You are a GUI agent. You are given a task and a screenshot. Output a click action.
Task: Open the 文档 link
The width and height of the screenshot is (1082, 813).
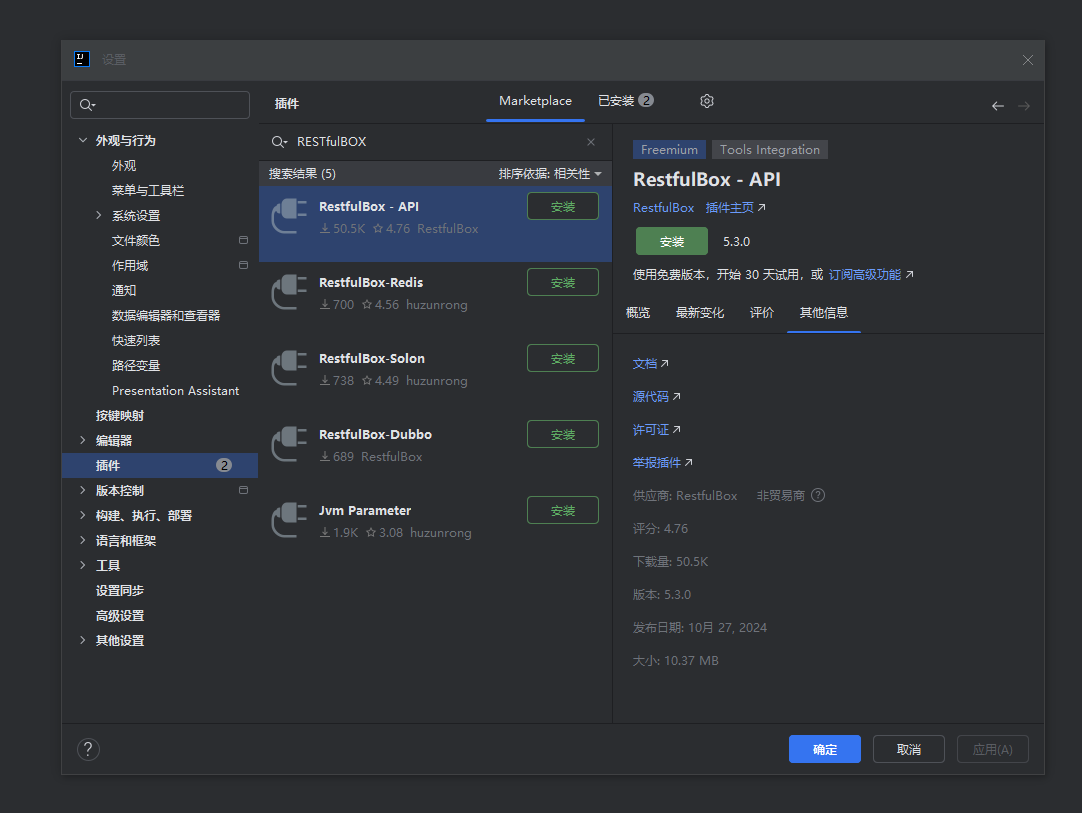click(x=650, y=364)
